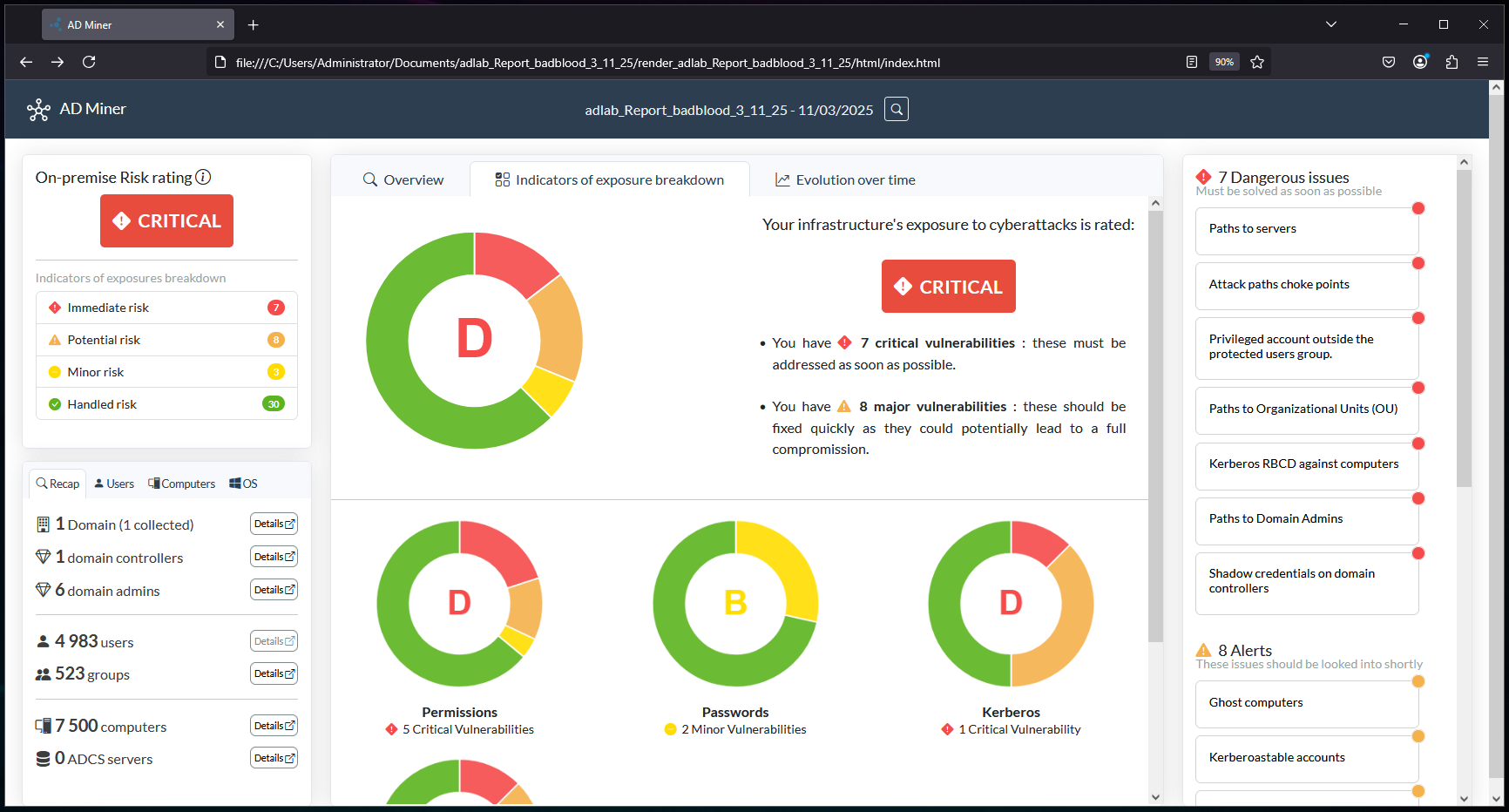Viewport: 1509px width, 812px height.
Task: Open Details for 1 Domain collected
Action: pos(274,524)
